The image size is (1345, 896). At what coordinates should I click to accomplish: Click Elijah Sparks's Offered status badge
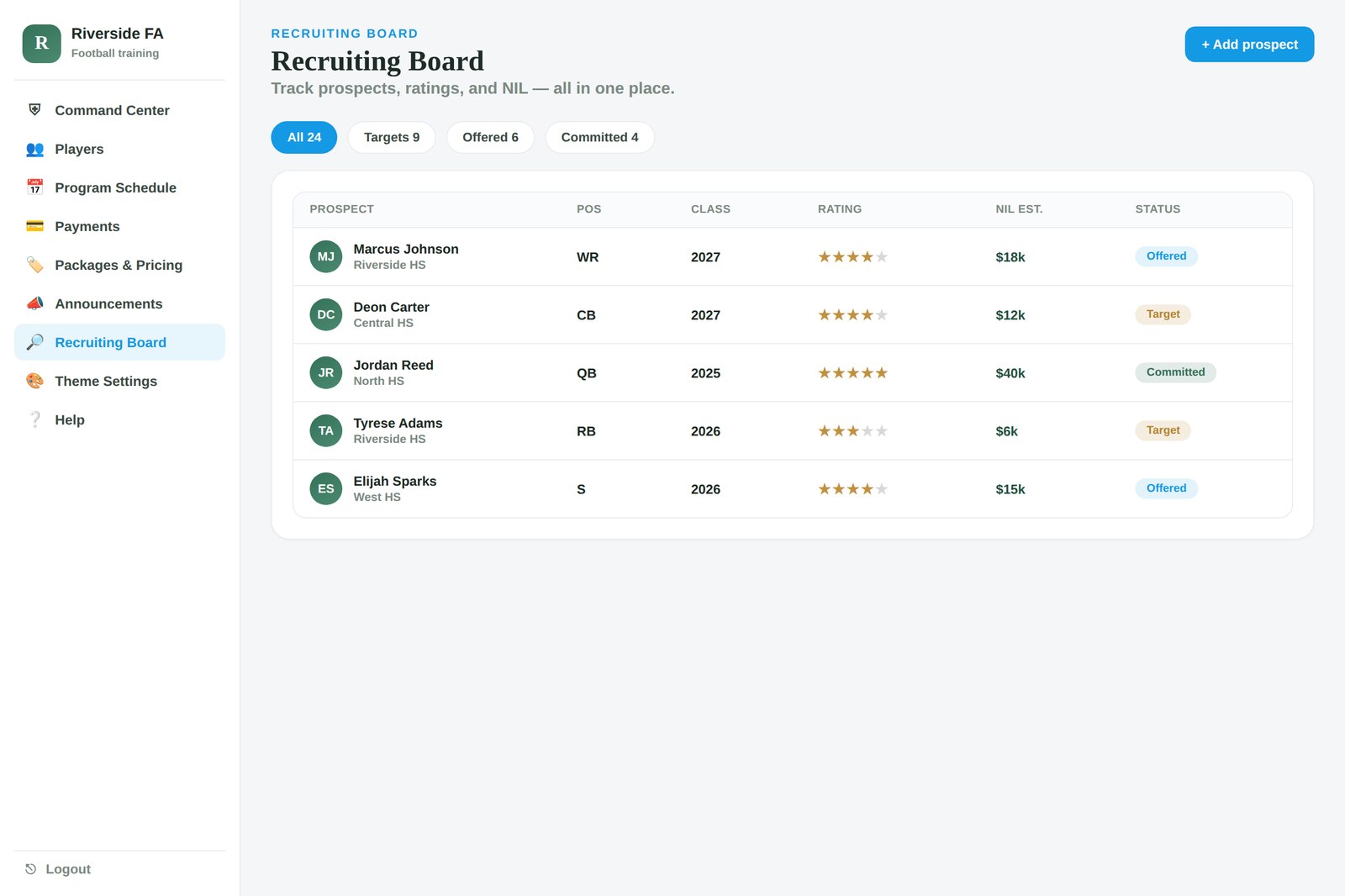(x=1166, y=488)
